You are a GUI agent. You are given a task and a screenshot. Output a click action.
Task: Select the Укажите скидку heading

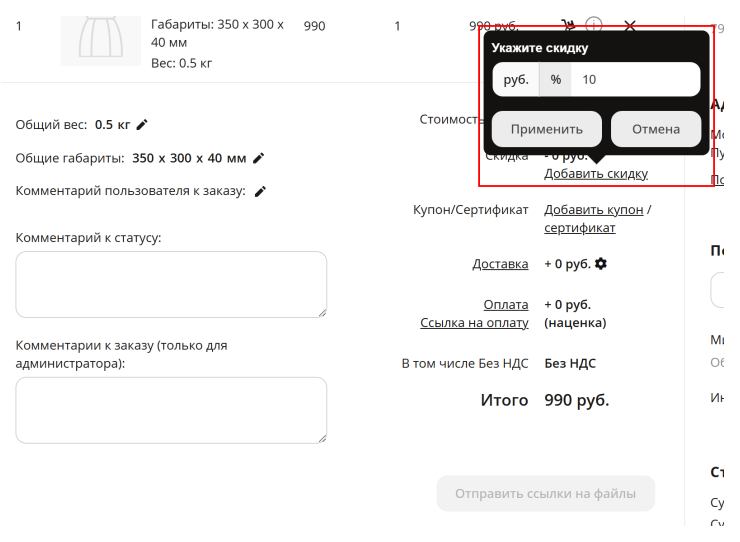pos(540,48)
